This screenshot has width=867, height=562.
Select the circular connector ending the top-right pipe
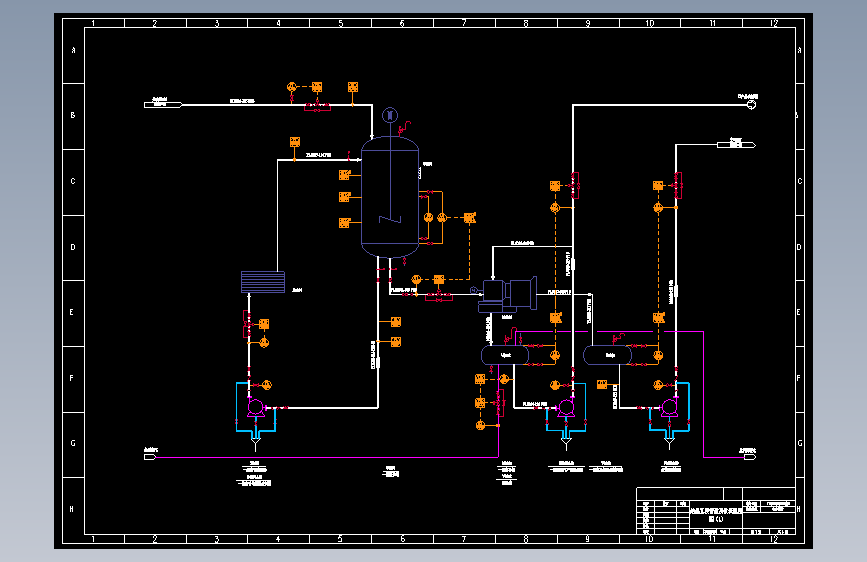[751, 105]
